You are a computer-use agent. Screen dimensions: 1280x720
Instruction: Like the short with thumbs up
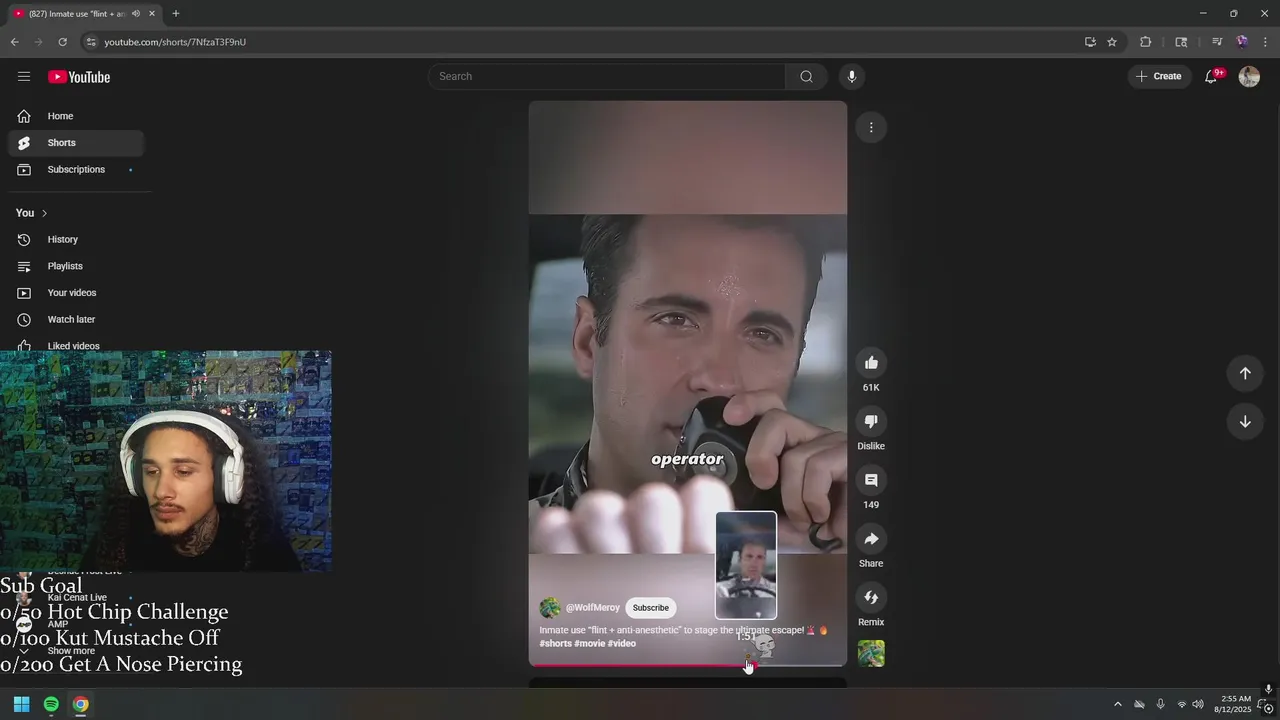[x=871, y=363]
